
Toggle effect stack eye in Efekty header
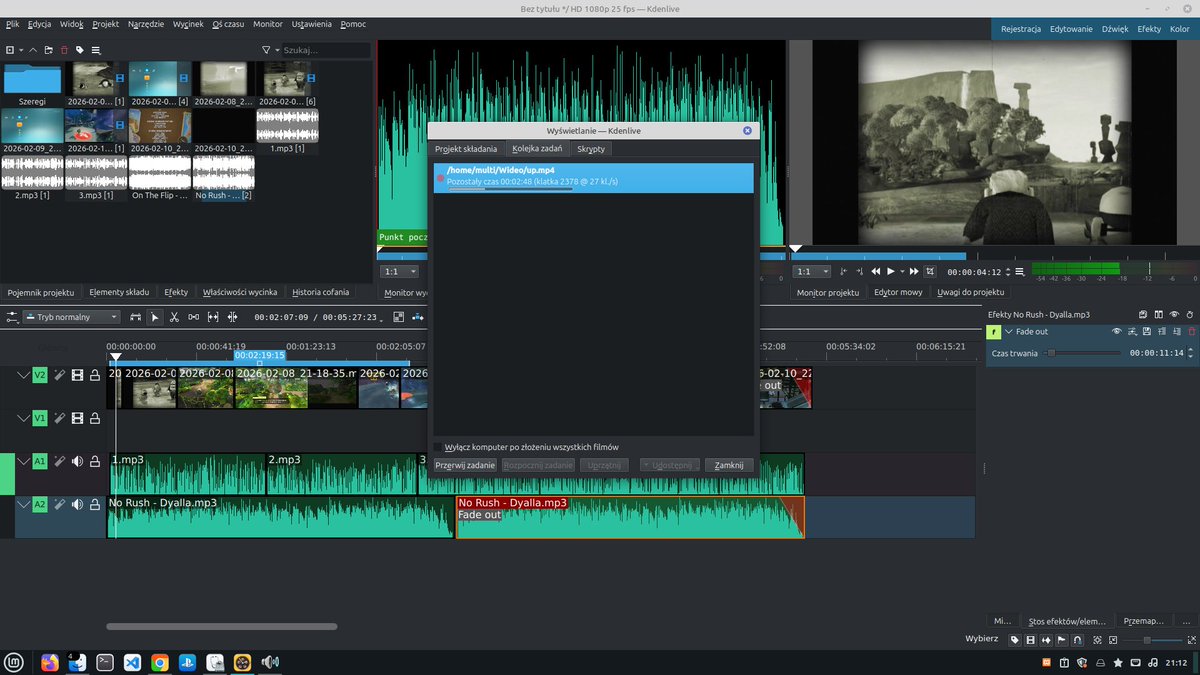point(1174,314)
